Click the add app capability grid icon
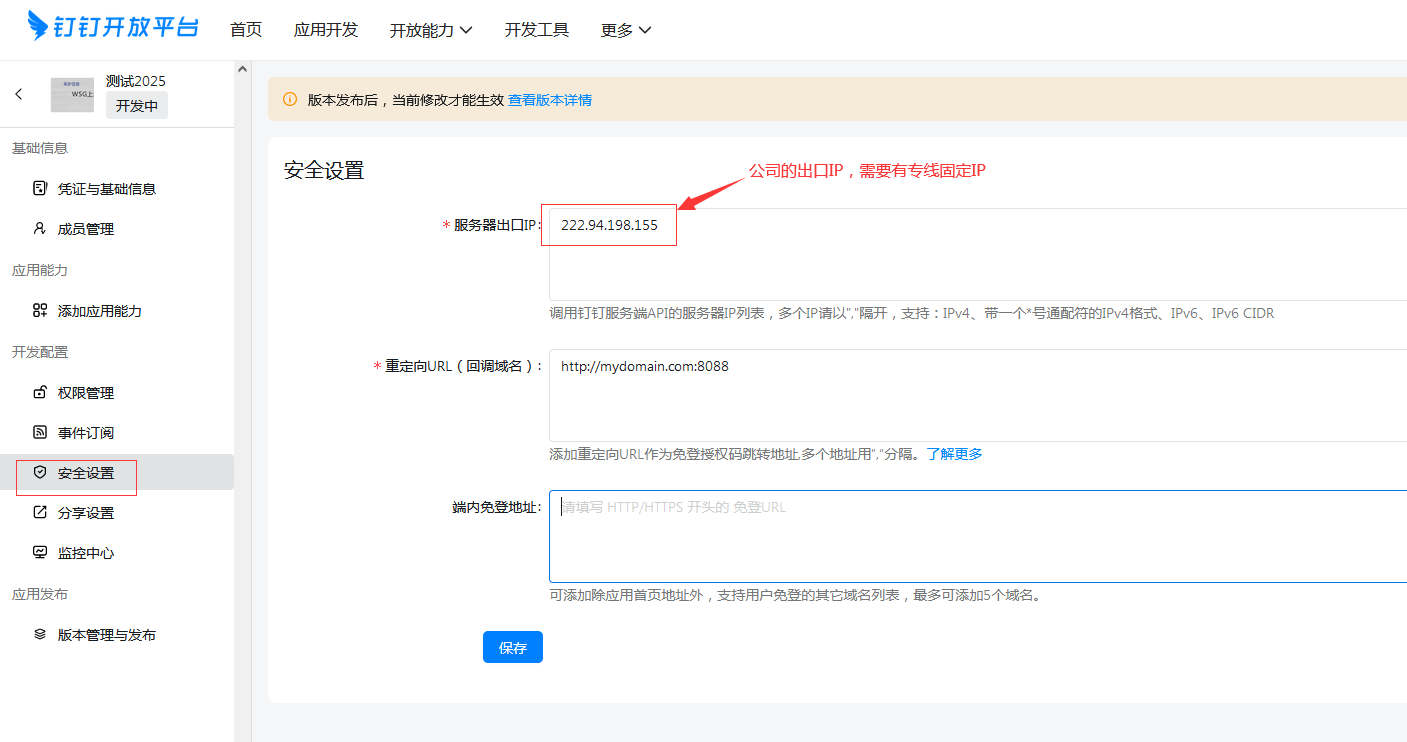This screenshot has width=1407, height=742. (x=40, y=310)
